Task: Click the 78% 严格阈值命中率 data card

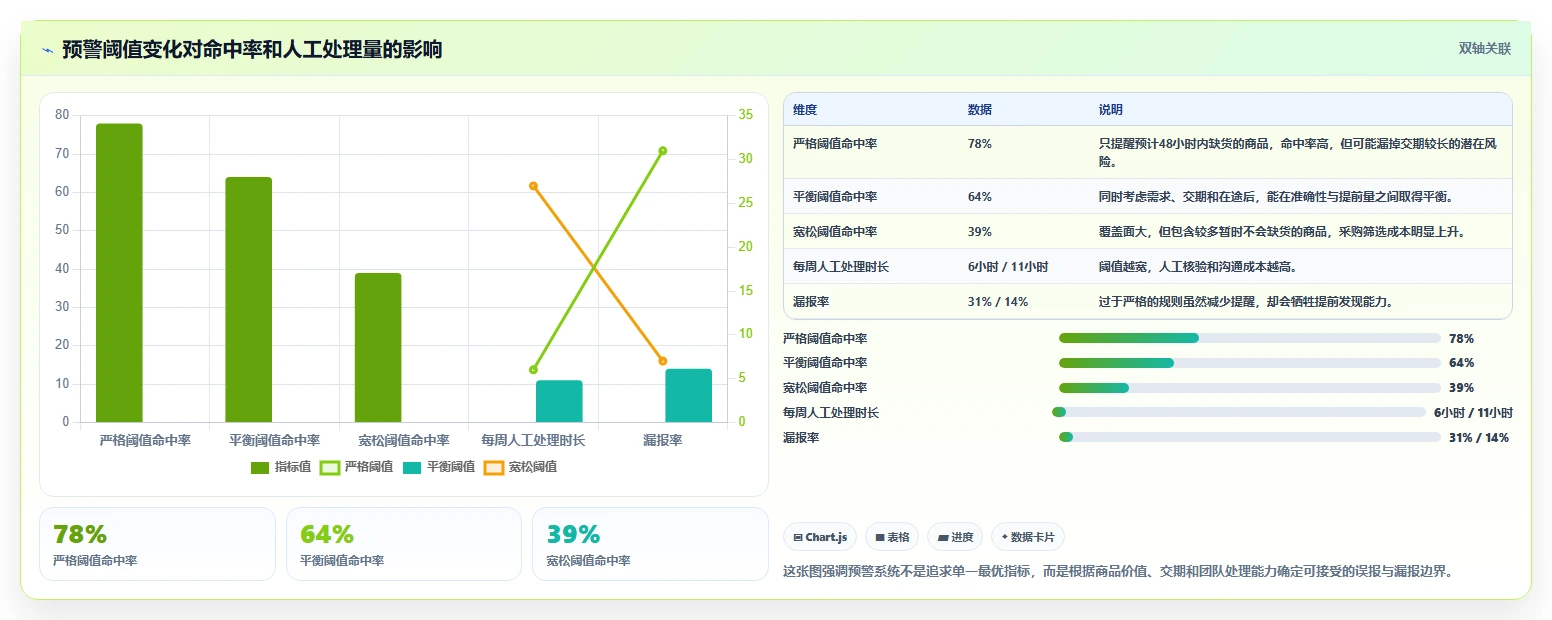Action: (157, 544)
